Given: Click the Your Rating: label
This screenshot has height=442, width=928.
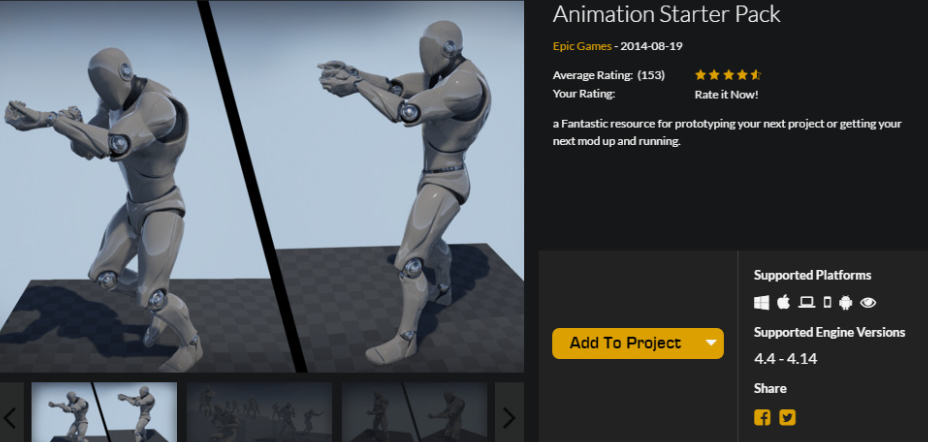Looking at the screenshot, I should tap(584, 94).
